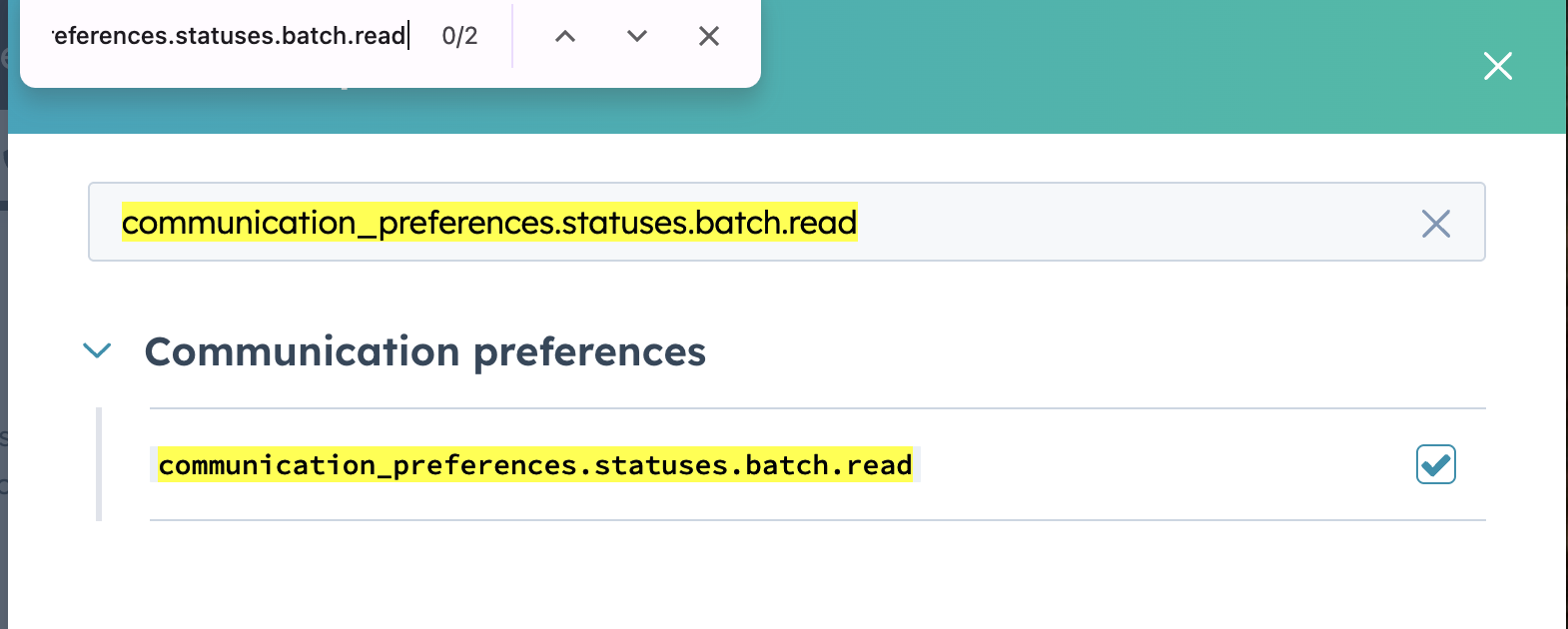Go to next find match with down arrow

point(637,37)
